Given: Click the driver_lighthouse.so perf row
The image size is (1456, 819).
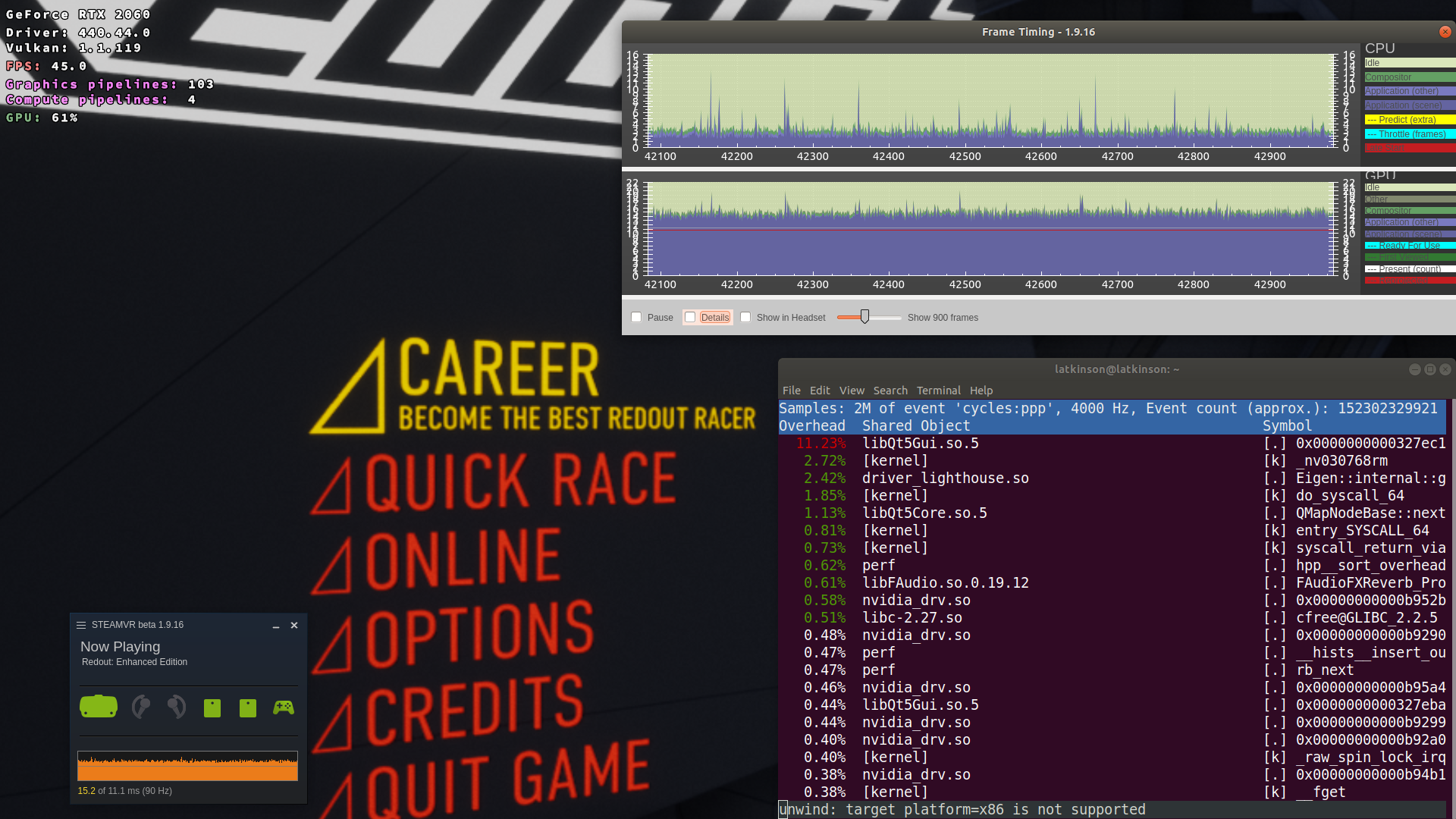Looking at the screenshot, I should [x=1112, y=479].
